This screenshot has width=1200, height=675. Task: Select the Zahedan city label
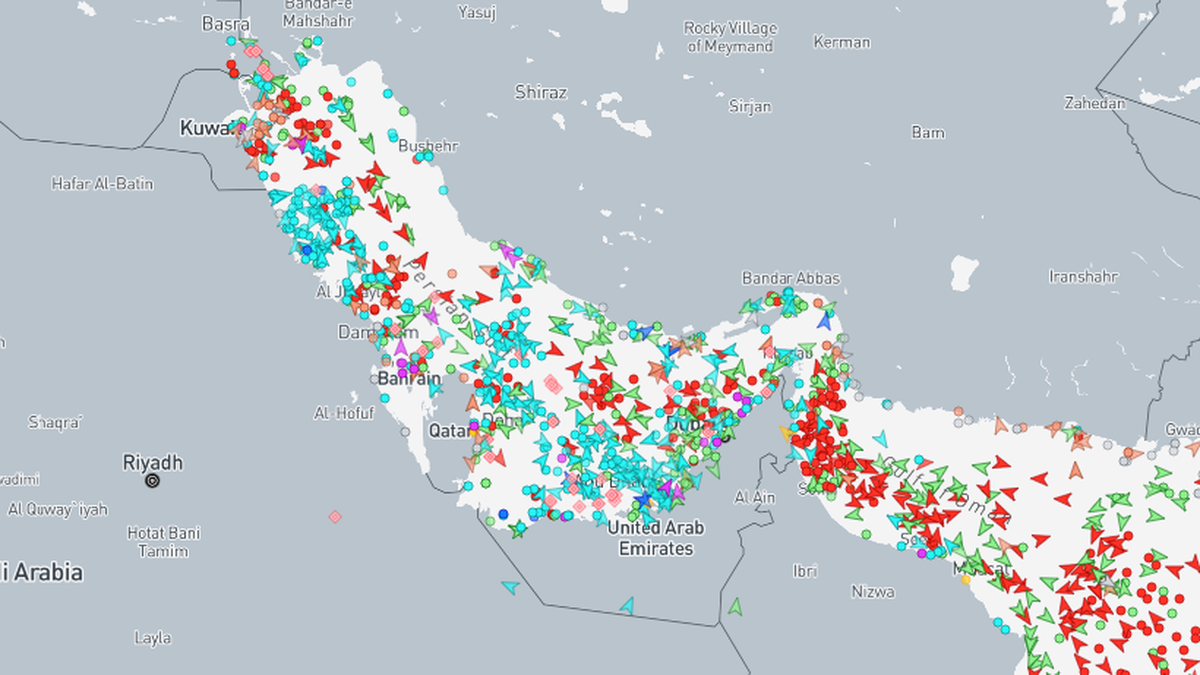pos(1094,103)
